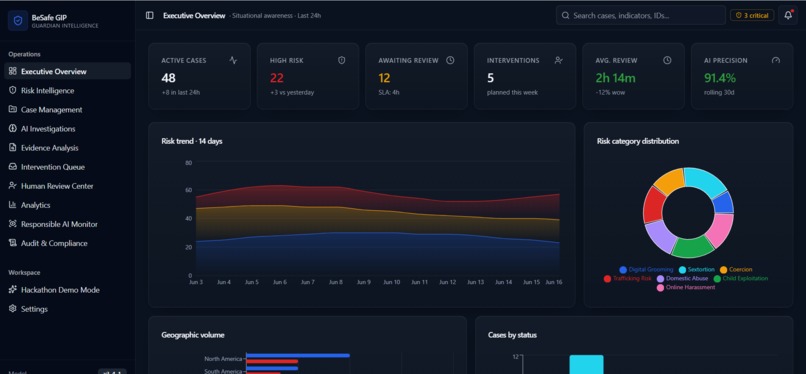Click the Hackathon Demo Mode sparkle icon
Screen dimensions: 806x374
pos(13,290)
